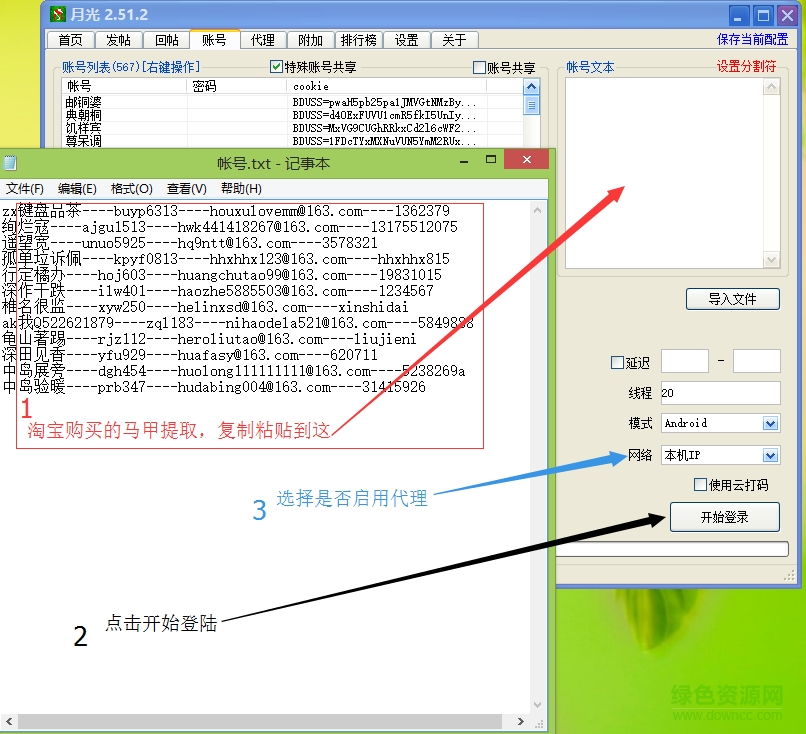This screenshot has width=806, height=734.
Task: Select account row 尊呆调
Action: click(x=293, y=141)
